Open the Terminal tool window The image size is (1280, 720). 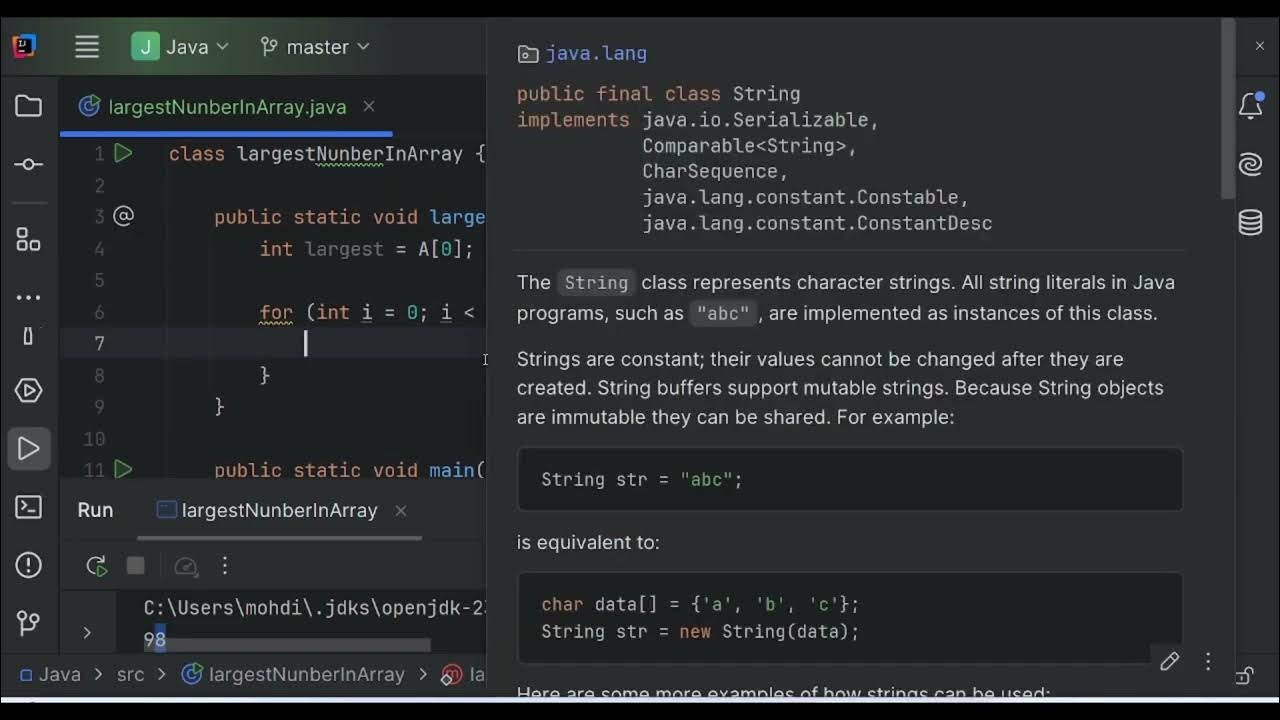(x=28, y=507)
